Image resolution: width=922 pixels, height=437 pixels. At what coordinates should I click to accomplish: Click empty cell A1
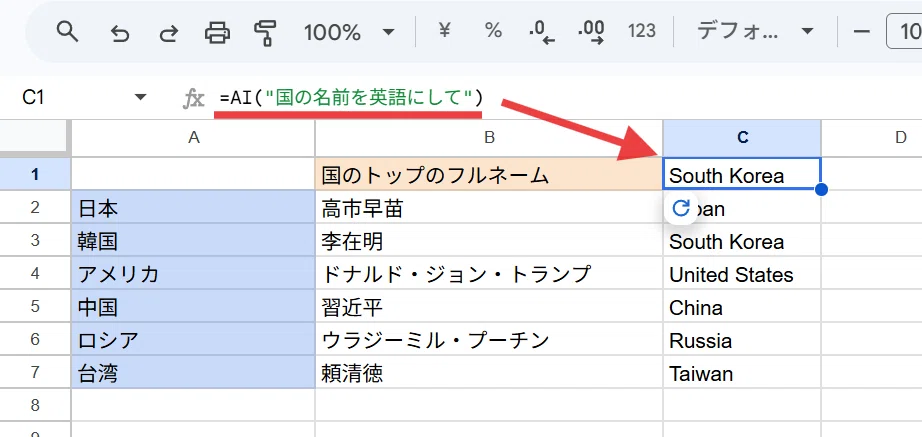click(193, 174)
